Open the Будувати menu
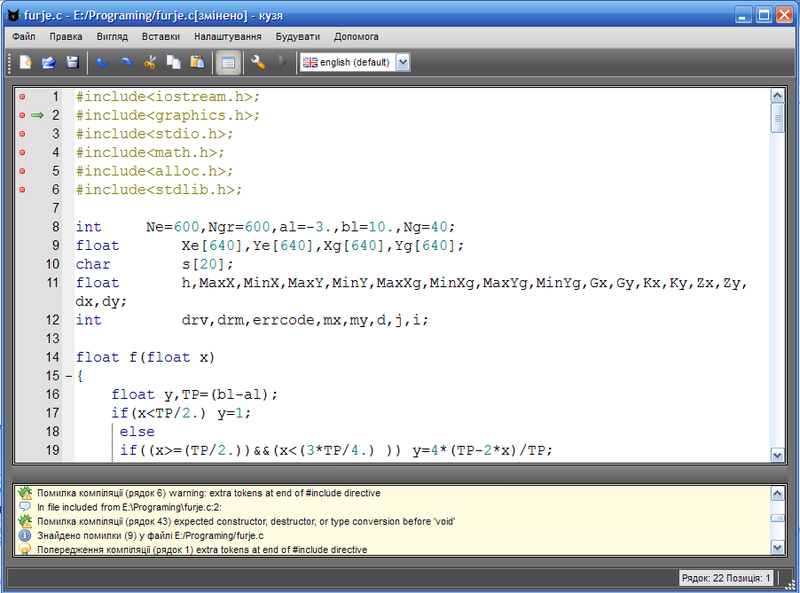The width and height of the screenshot is (800, 593). [298, 37]
